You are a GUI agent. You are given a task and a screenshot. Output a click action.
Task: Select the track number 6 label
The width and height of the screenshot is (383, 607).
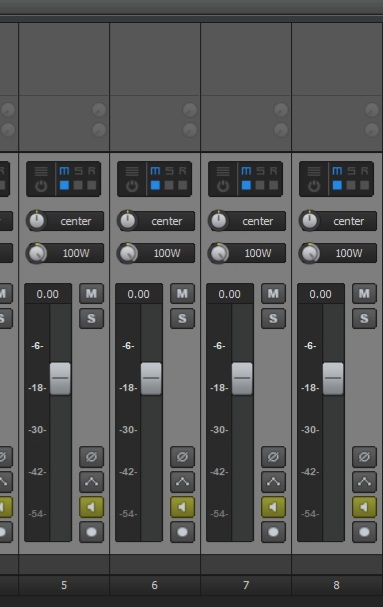tap(155, 585)
